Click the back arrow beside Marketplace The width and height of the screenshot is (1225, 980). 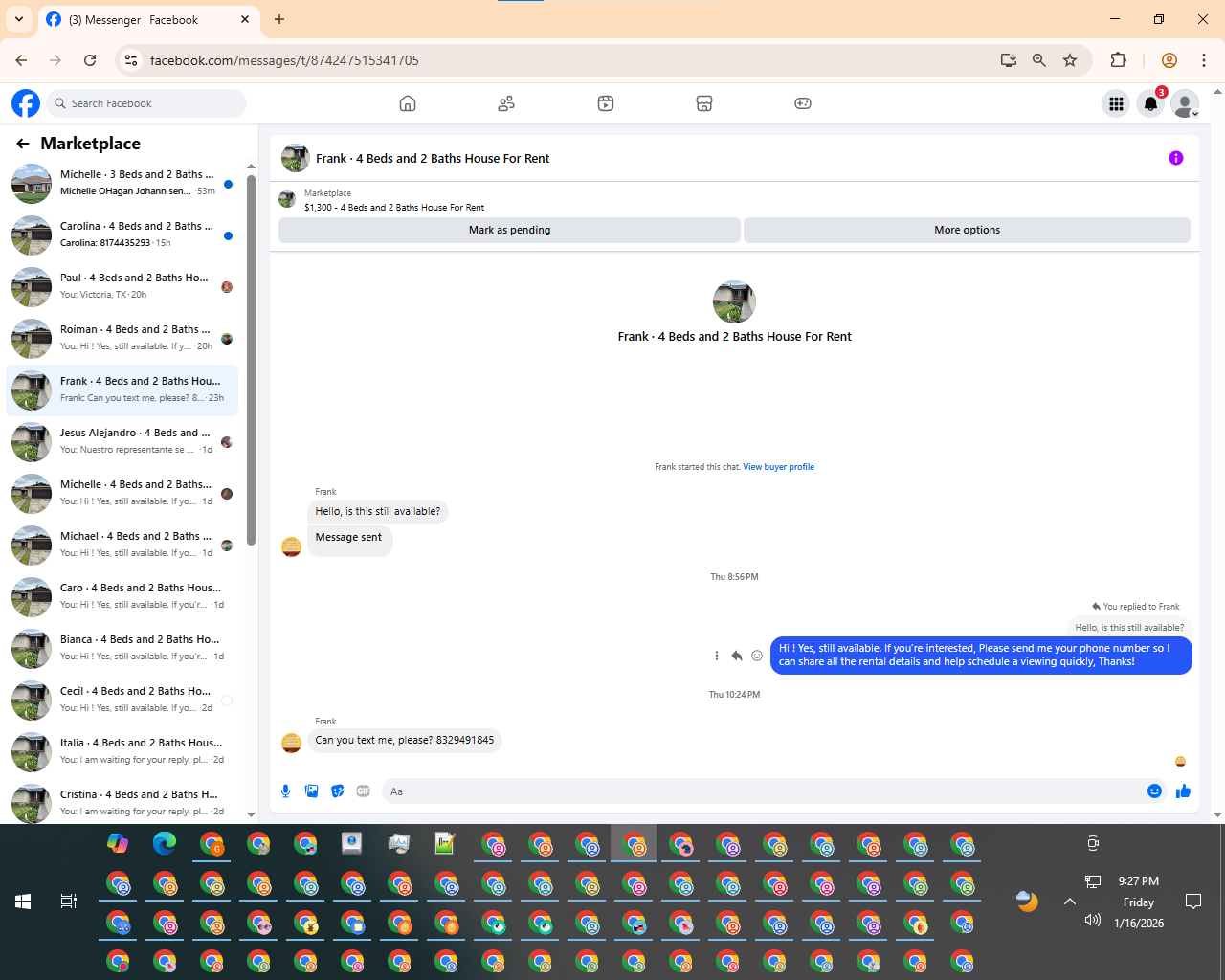(x=22, y=144)
